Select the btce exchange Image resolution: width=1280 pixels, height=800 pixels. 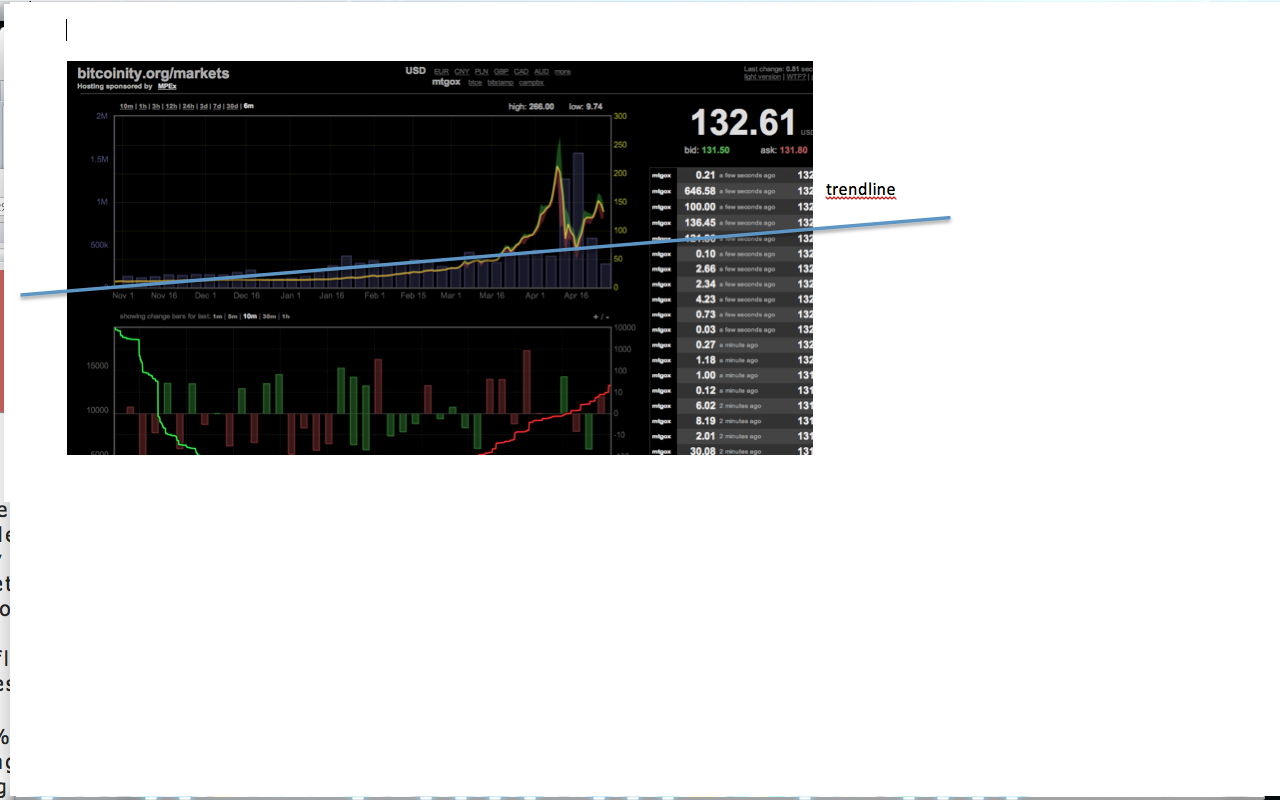475,83
